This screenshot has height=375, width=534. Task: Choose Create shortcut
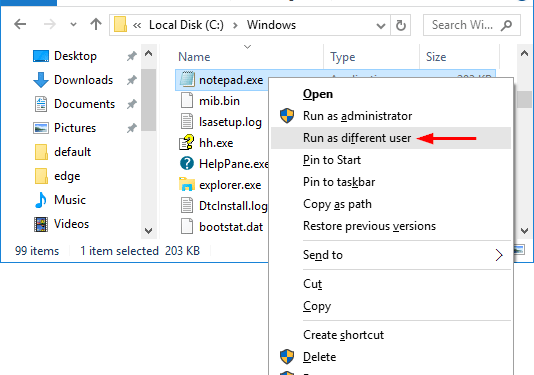391,335
